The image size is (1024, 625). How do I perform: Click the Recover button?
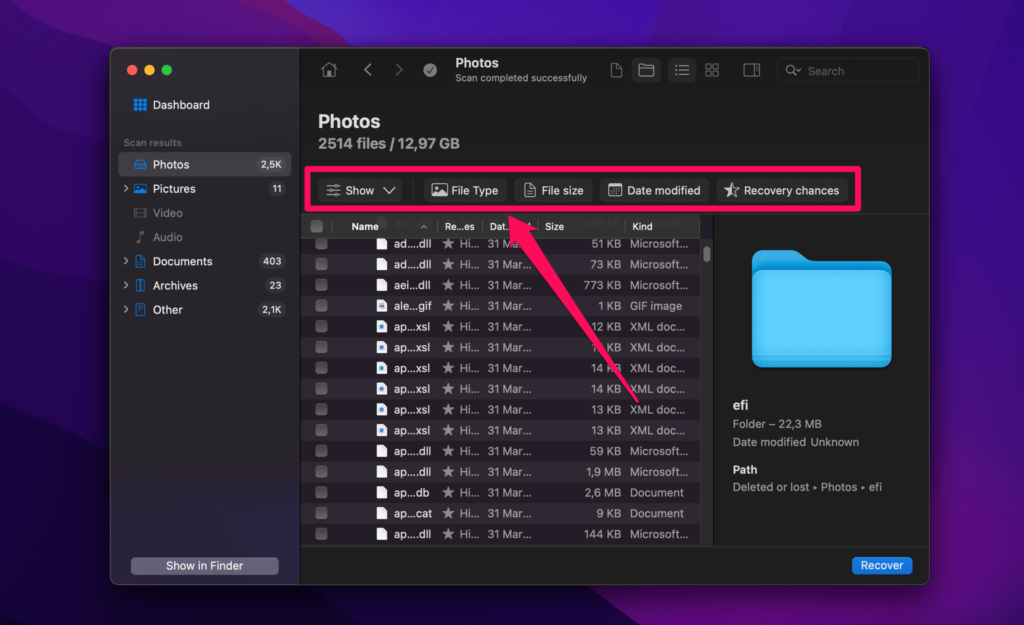point(882,566)
